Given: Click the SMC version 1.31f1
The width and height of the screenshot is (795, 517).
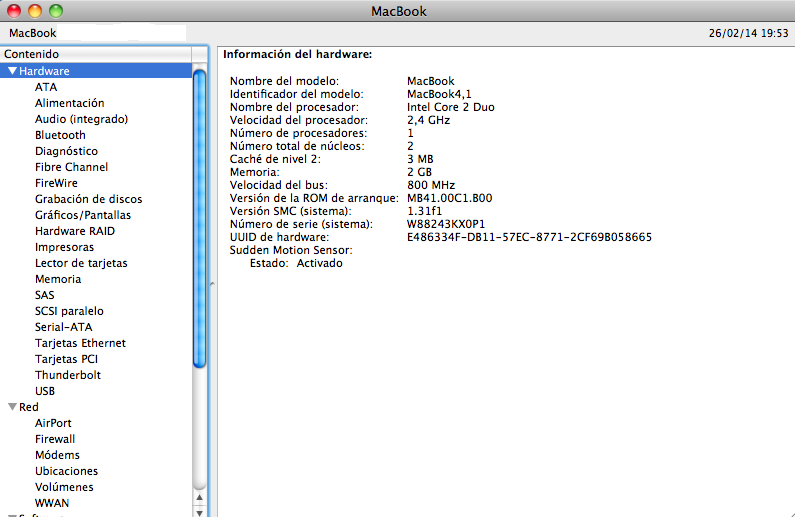Looking at the screenshot, I should coord(424,211).
